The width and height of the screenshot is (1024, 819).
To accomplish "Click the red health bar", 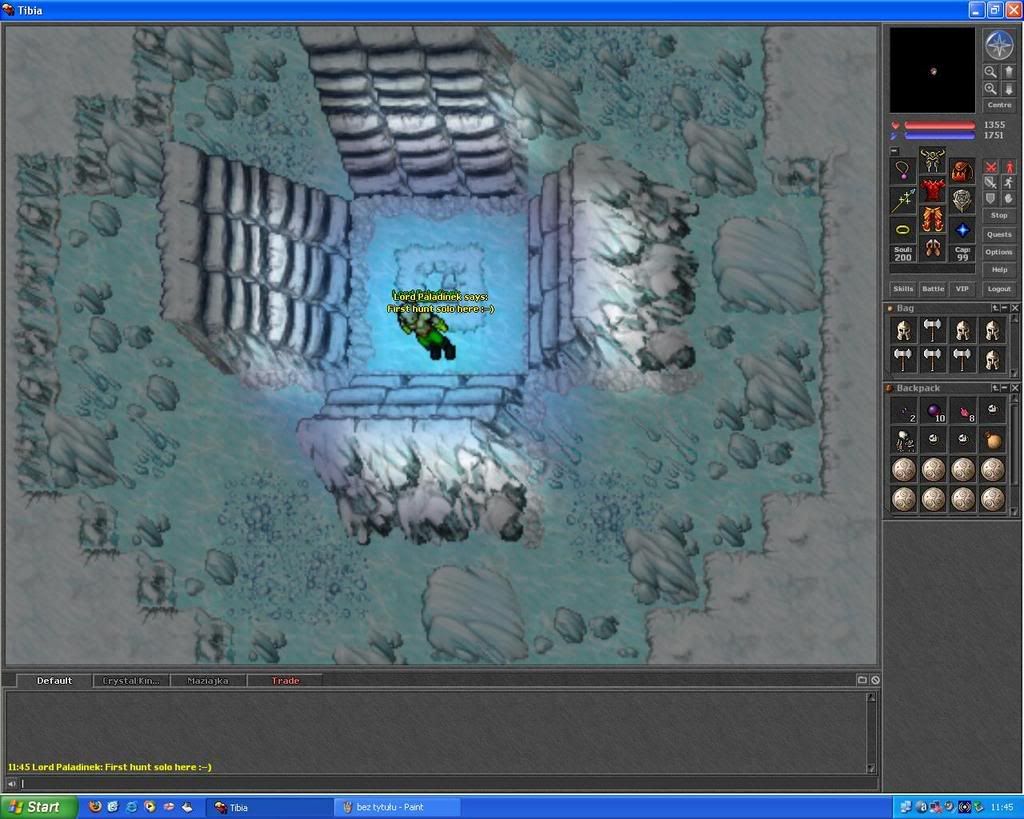I will [x=940, y=125].
